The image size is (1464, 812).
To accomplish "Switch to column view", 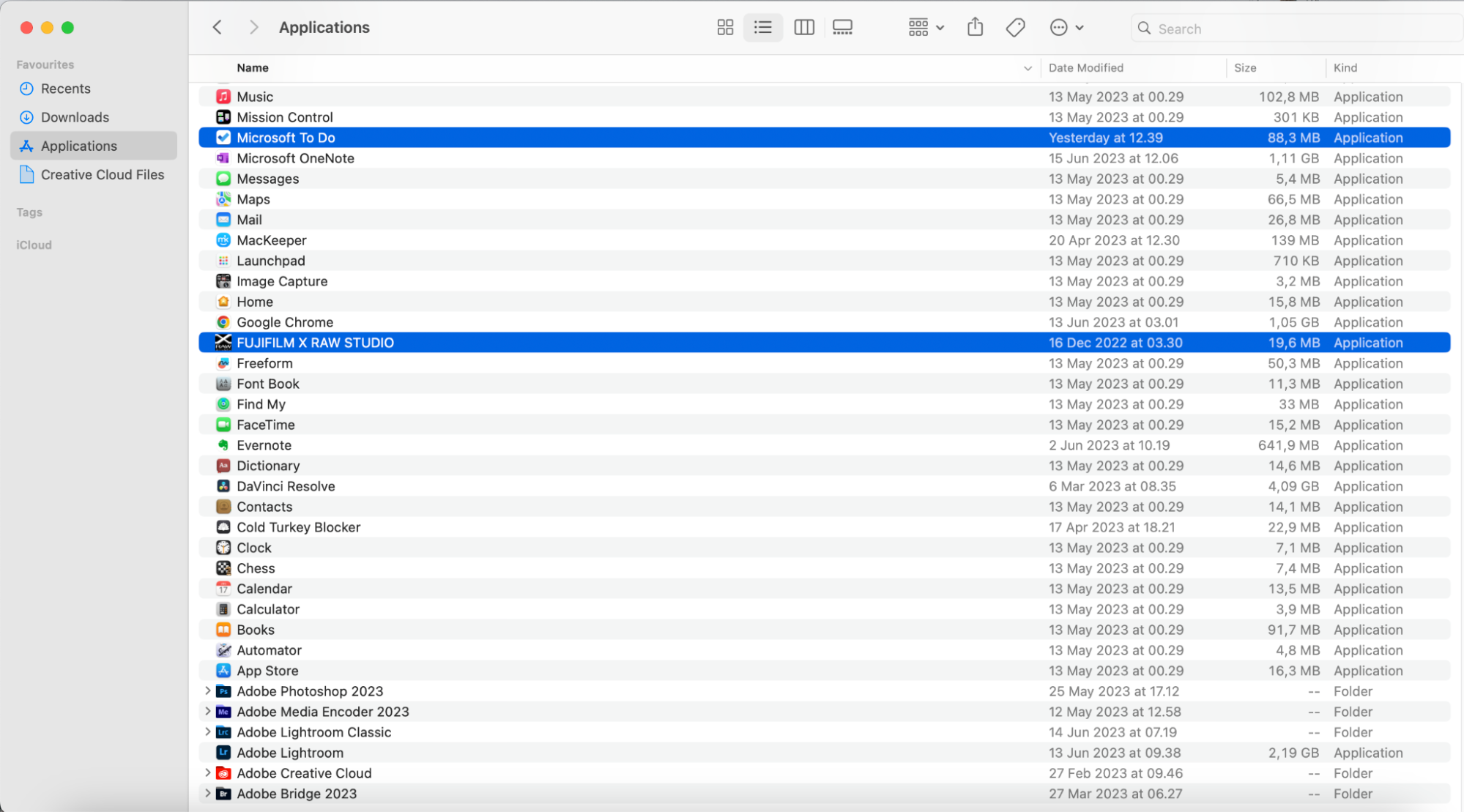I will coord(804,28).
